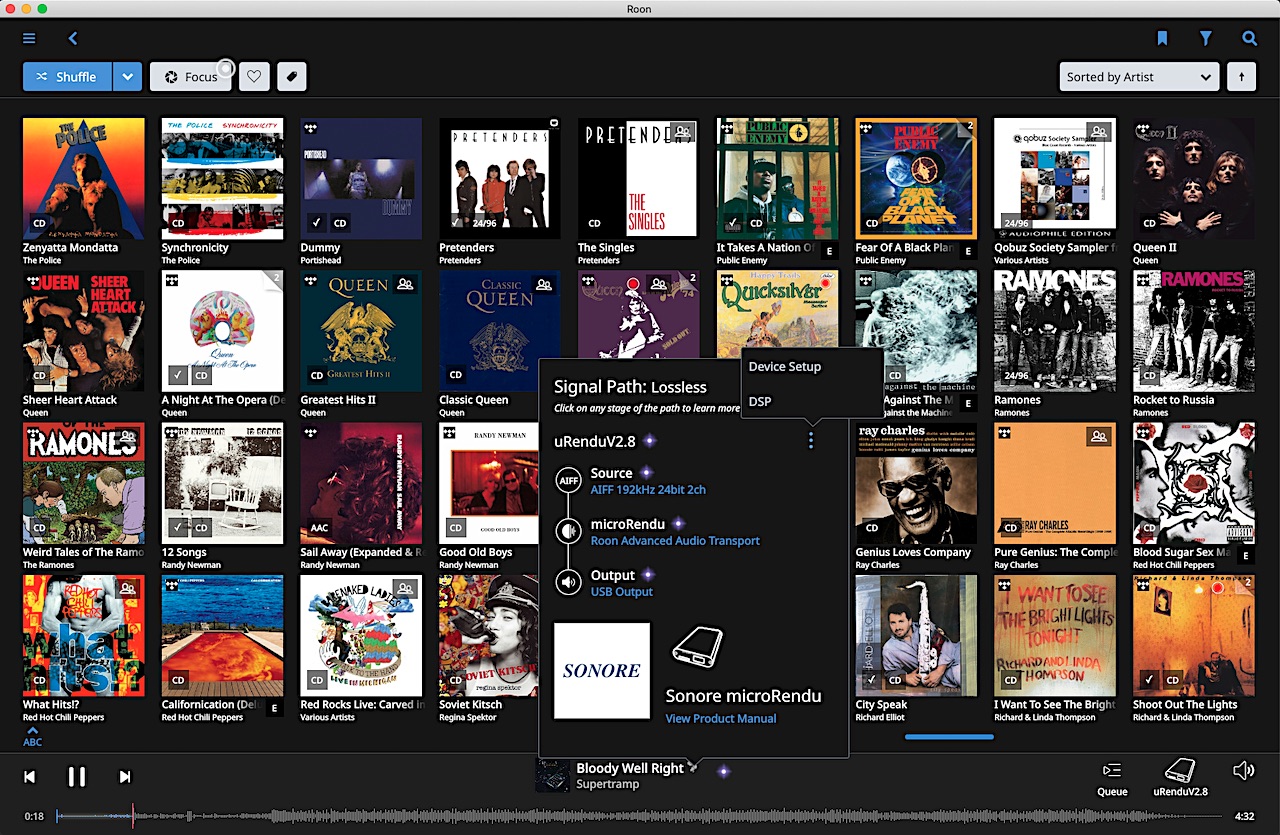Go back using the left arrow
This screenshot has height=835, width=1280.
[x=73, y=39]
